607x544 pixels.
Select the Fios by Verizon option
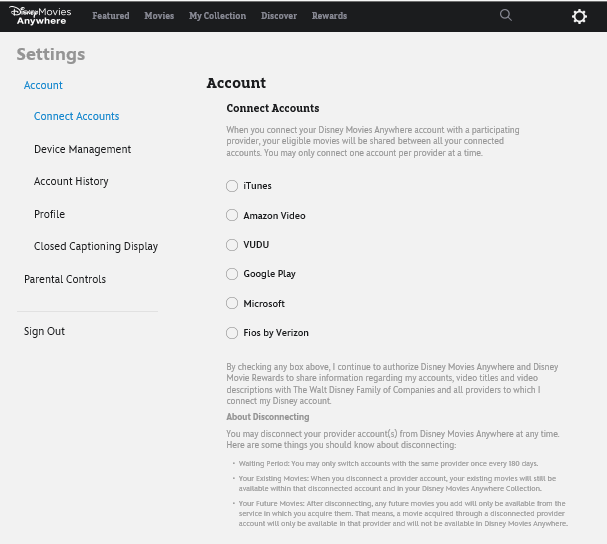click(x=232, y=333)
